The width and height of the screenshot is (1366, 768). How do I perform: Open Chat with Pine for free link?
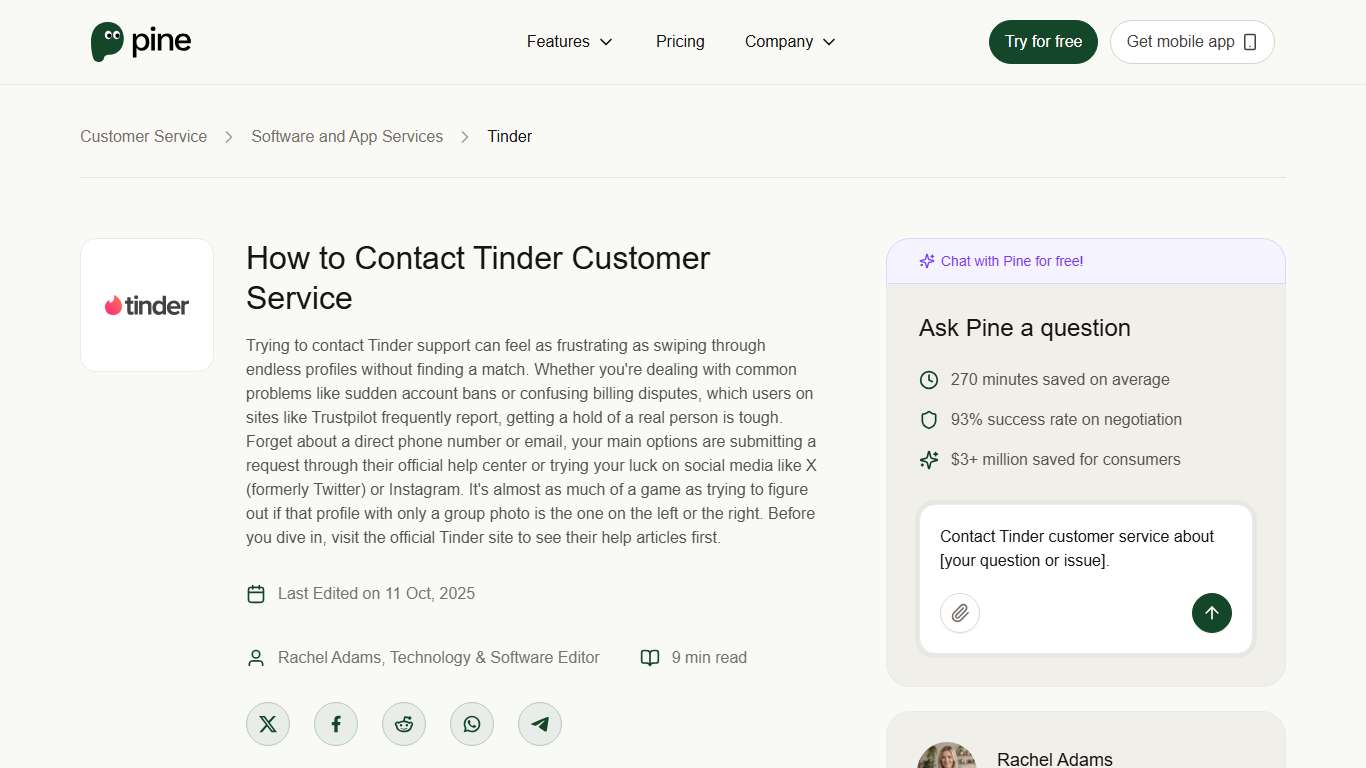coord(1010,260)
